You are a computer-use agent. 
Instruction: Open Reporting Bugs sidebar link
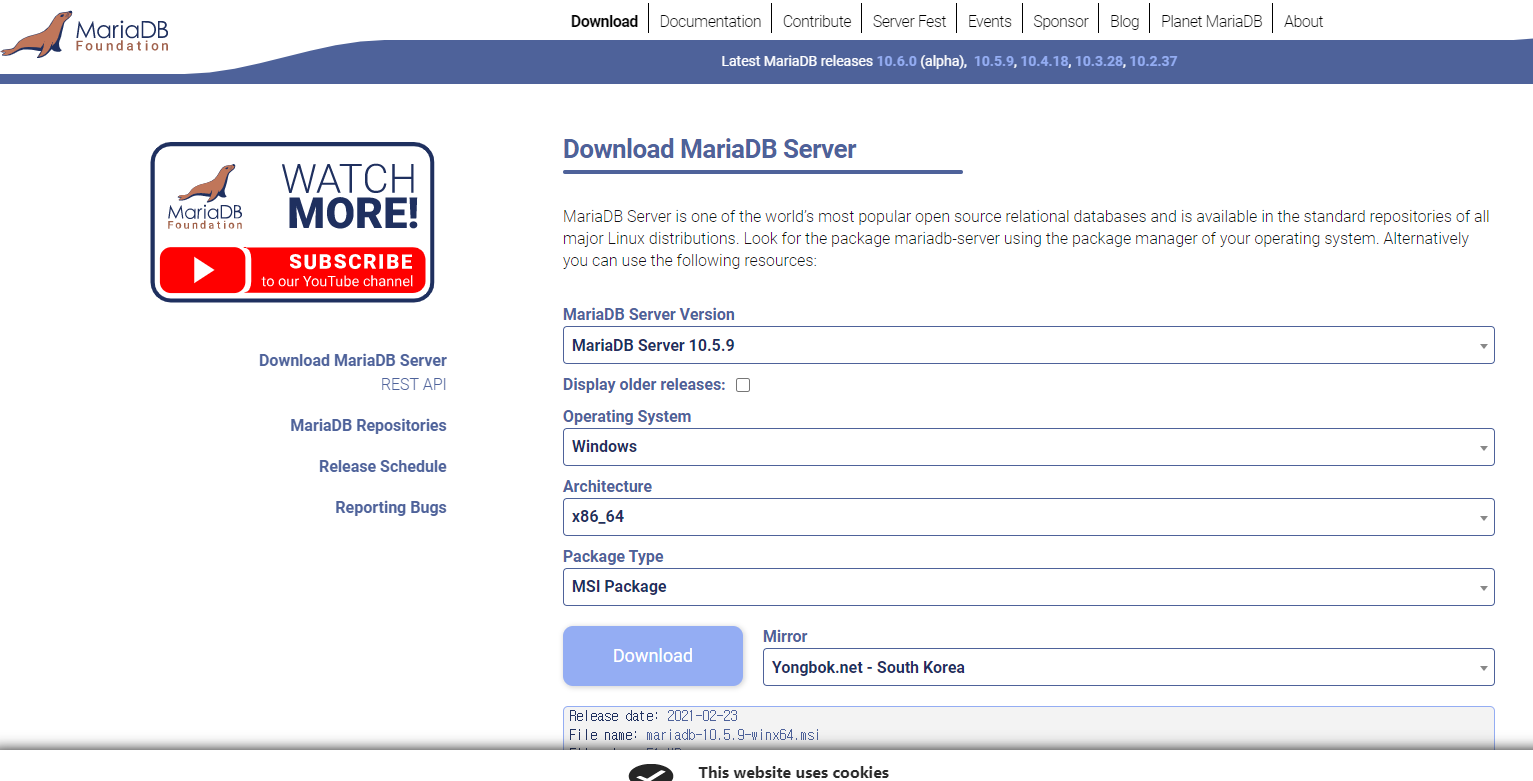(x=391, y=507)
